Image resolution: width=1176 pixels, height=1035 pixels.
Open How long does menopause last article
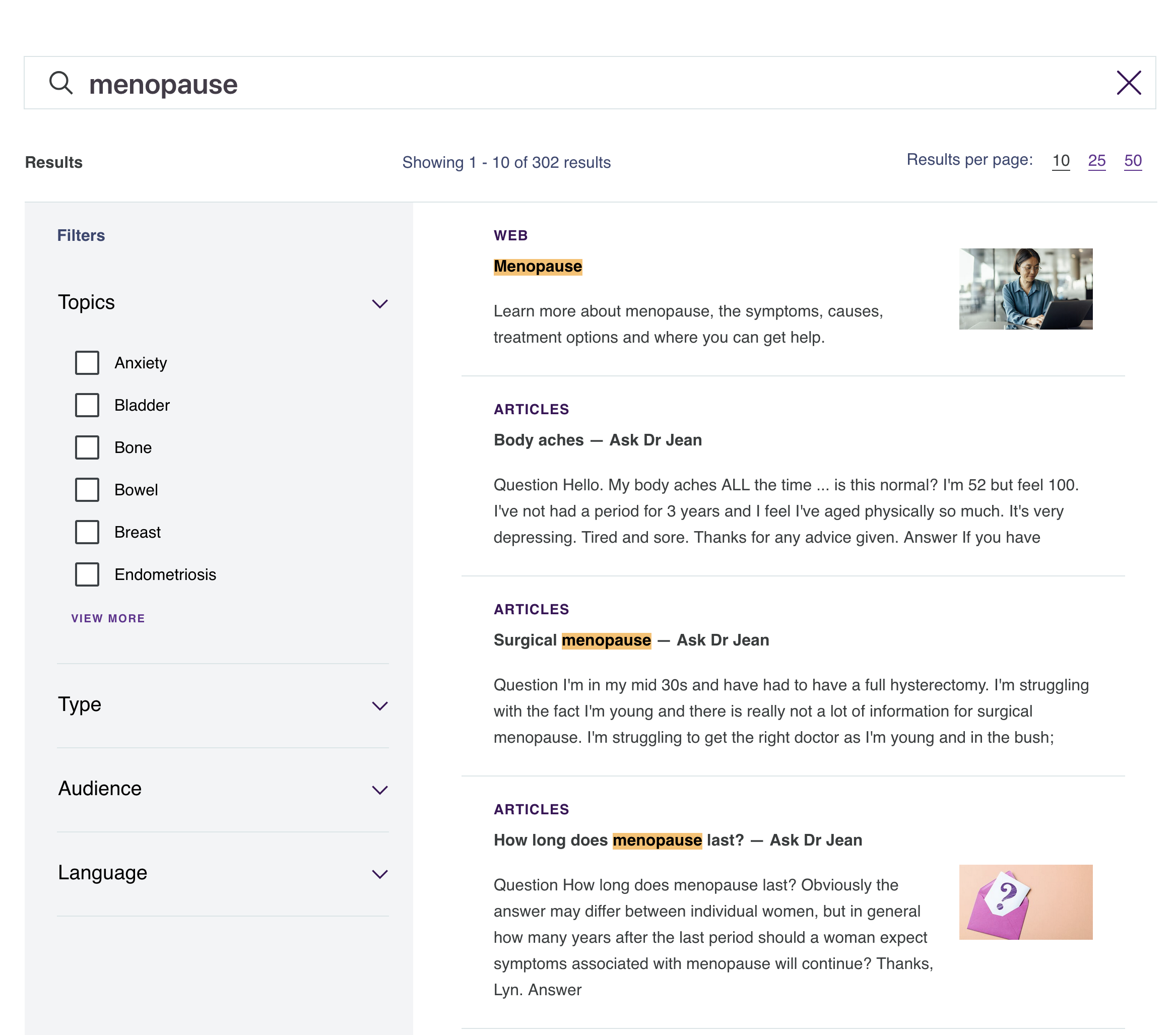tap(678, 840)
